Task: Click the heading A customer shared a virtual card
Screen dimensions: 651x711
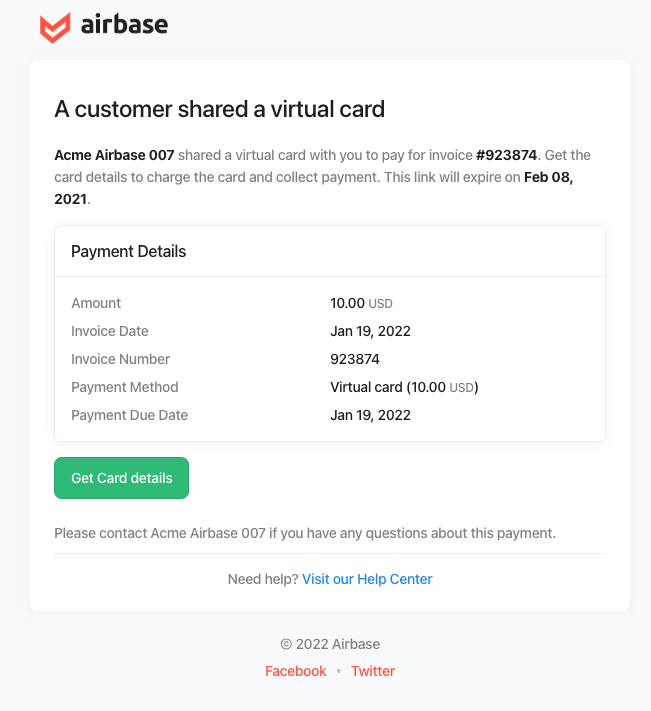Action: click(x=220, y=109)
